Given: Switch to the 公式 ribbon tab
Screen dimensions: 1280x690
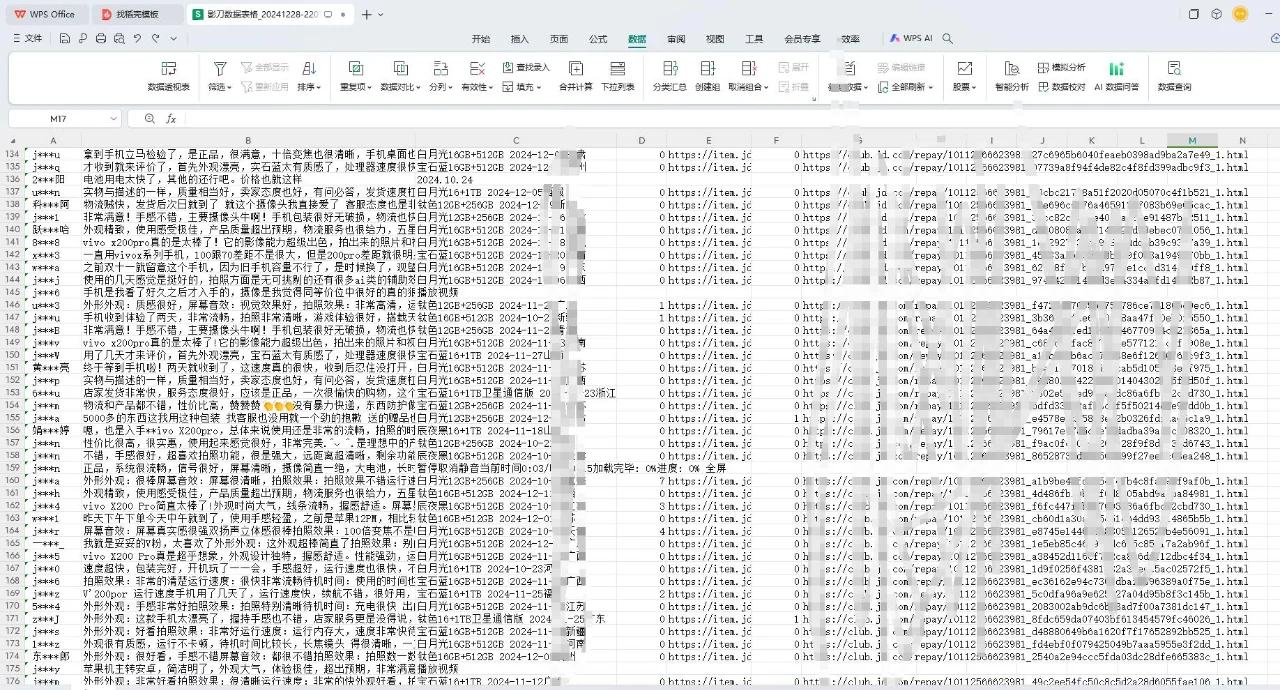Looking at the screenshot, I should coord(597,39).
